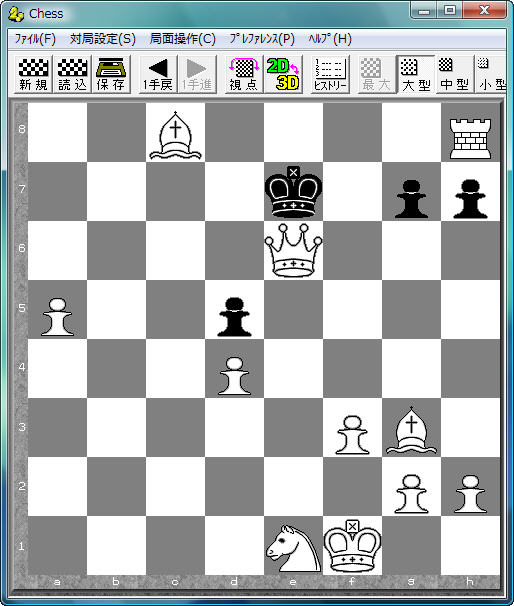The height and width of the screenshot is (606, 514).
Task: Select 最大 maximum board size
Action: (377, 74)
